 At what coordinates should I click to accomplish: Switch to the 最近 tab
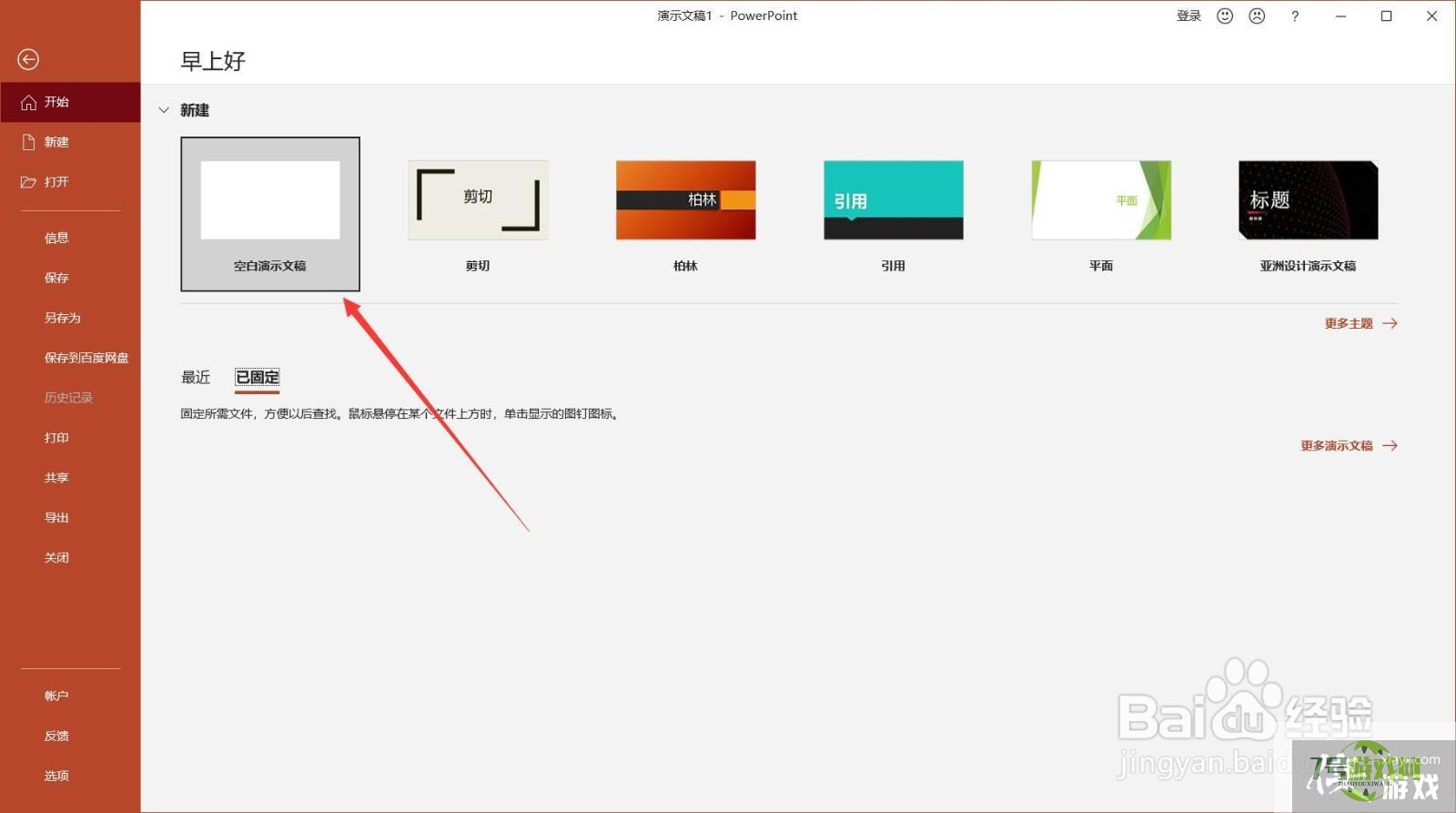[196, 377]
